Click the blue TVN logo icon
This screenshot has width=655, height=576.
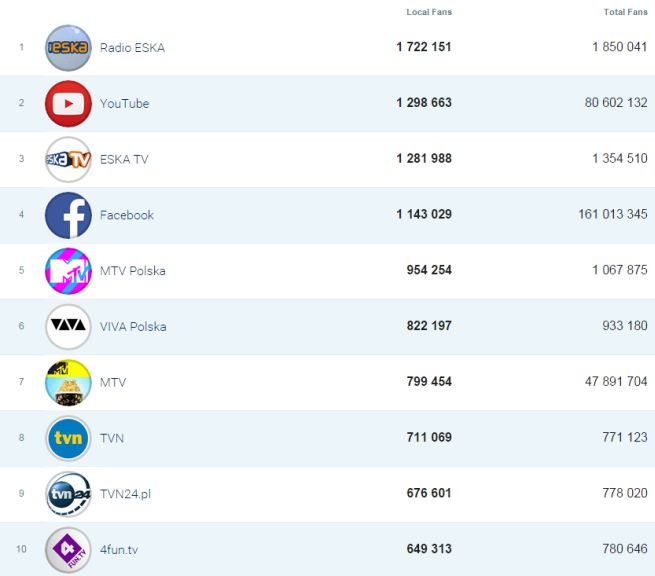tap(68, 438)
